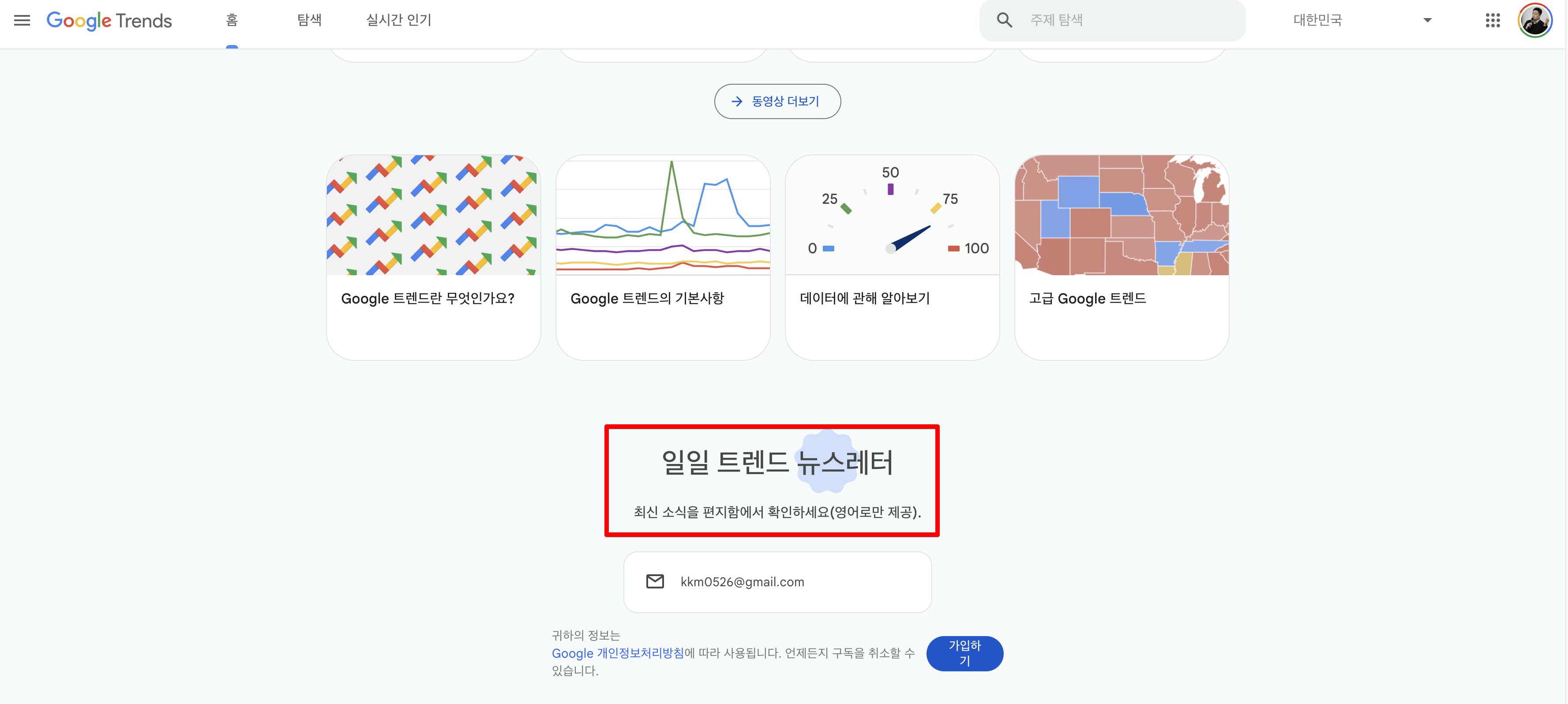
Task: Open the 데이터에 관해 알아보기 gauge thumbnail
Action: click(893, 215)
